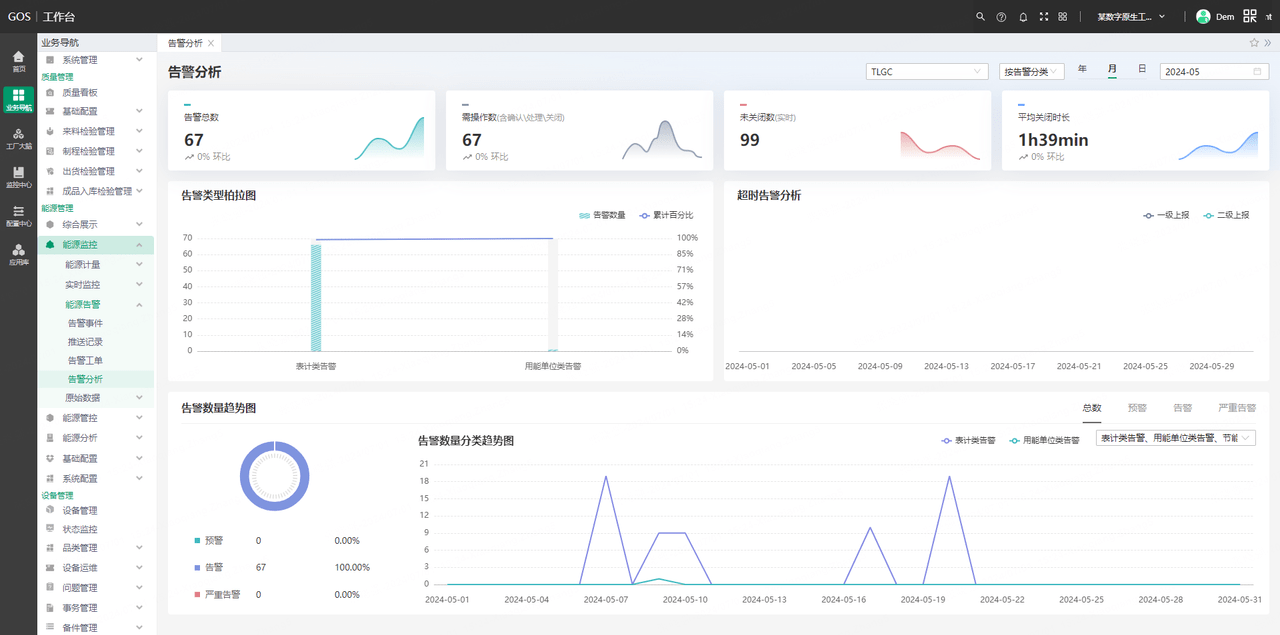
Task: Go to 监控中心 in the left rail
Action: pos(18,177)
